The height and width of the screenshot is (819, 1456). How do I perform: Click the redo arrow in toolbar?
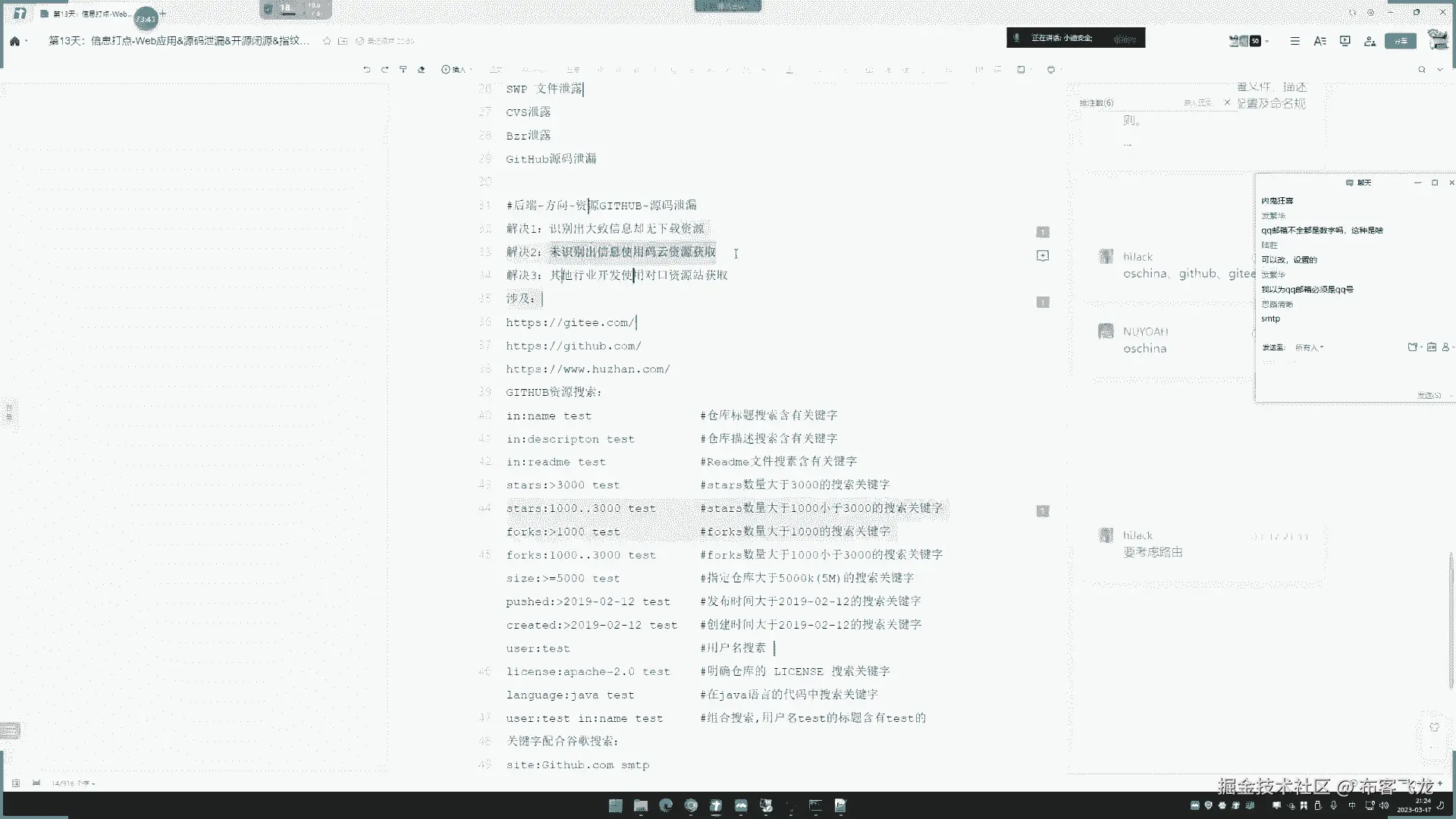tap(385, 69)
